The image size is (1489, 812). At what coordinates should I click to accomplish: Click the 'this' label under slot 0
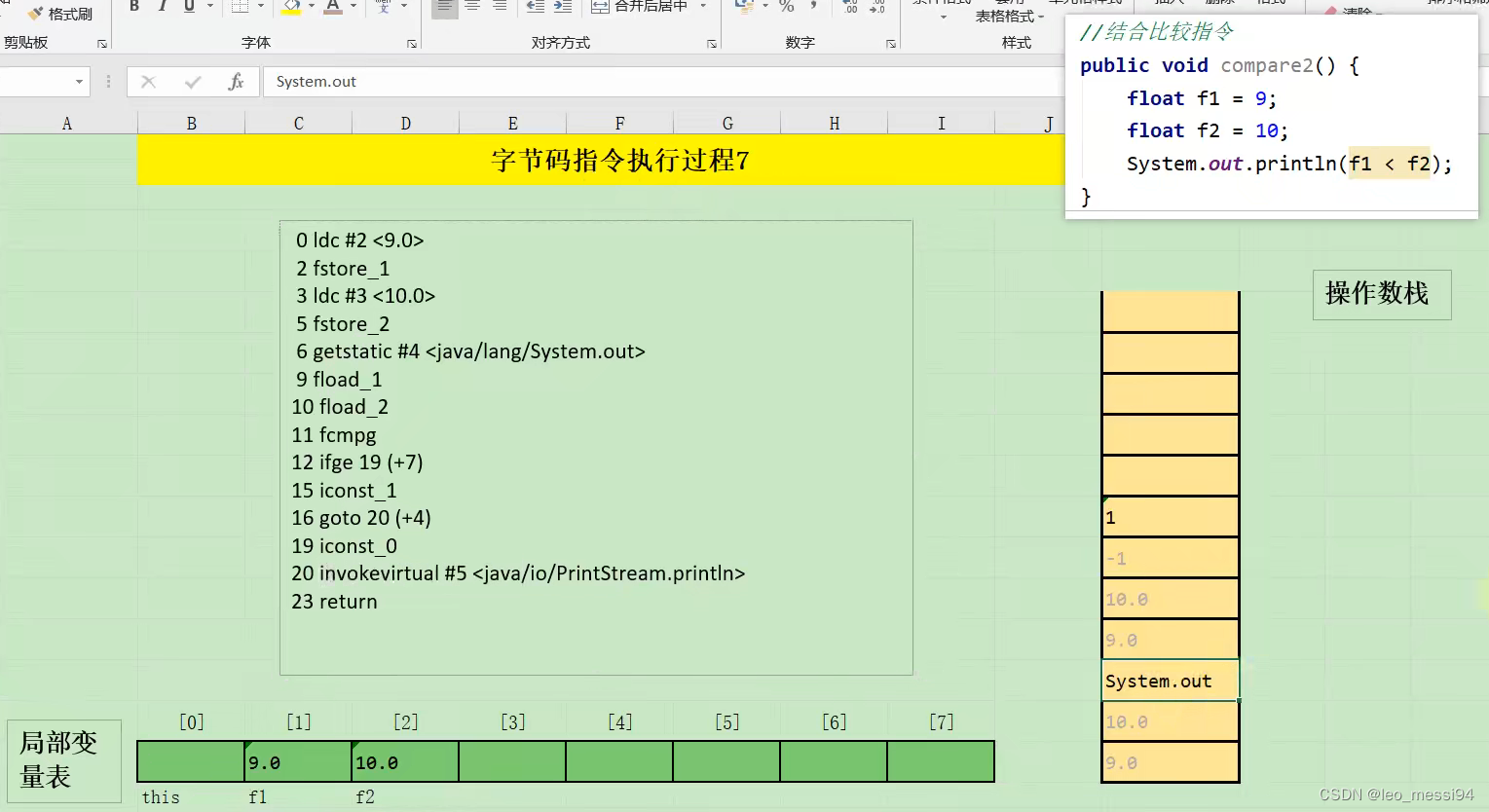[x=161, y=797]
